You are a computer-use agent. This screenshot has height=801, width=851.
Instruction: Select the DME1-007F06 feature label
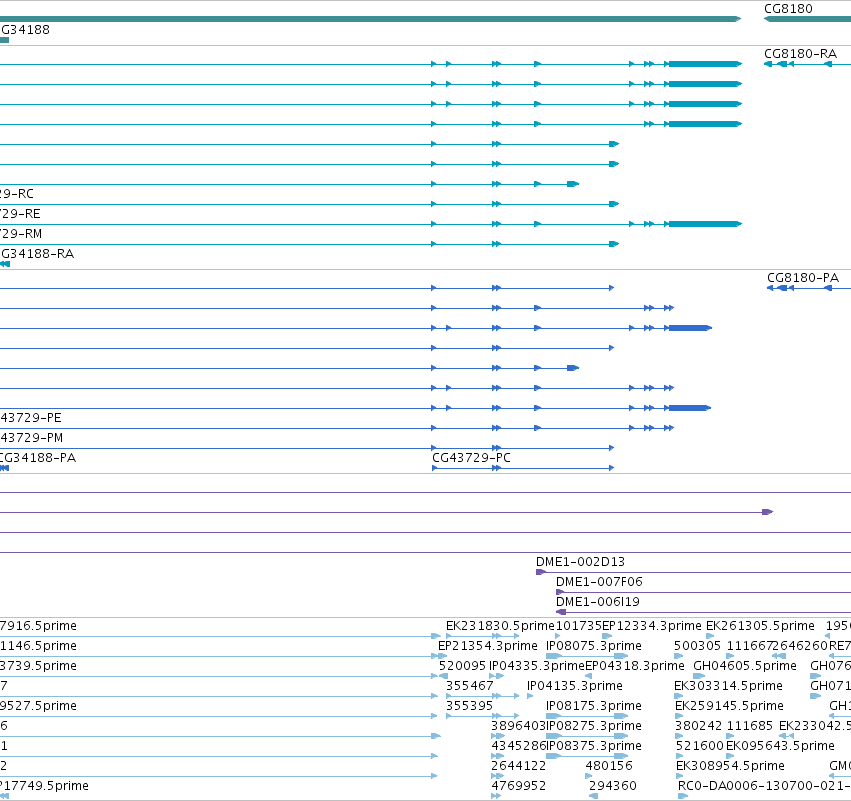(599, 582)
